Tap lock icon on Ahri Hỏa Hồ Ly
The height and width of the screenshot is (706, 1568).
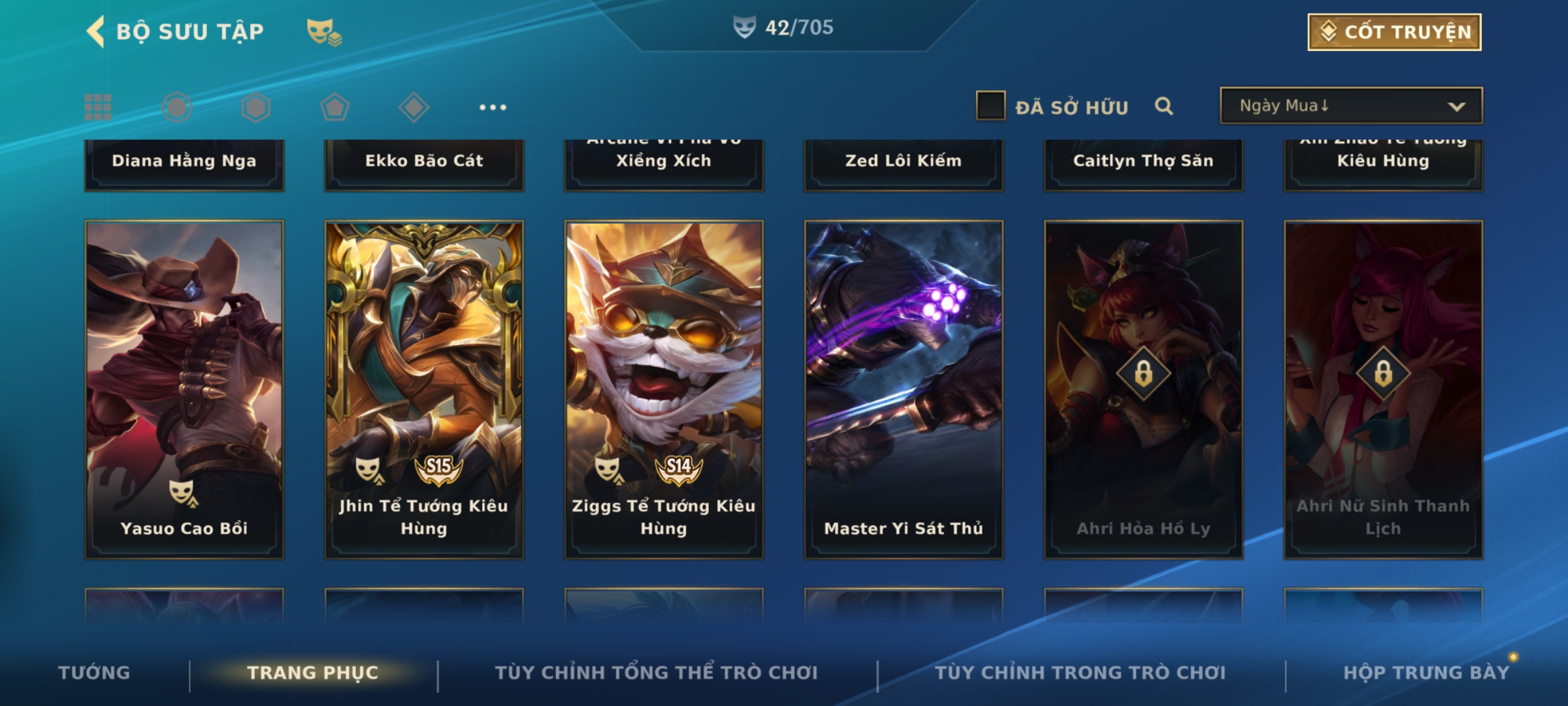(1143, 374)
